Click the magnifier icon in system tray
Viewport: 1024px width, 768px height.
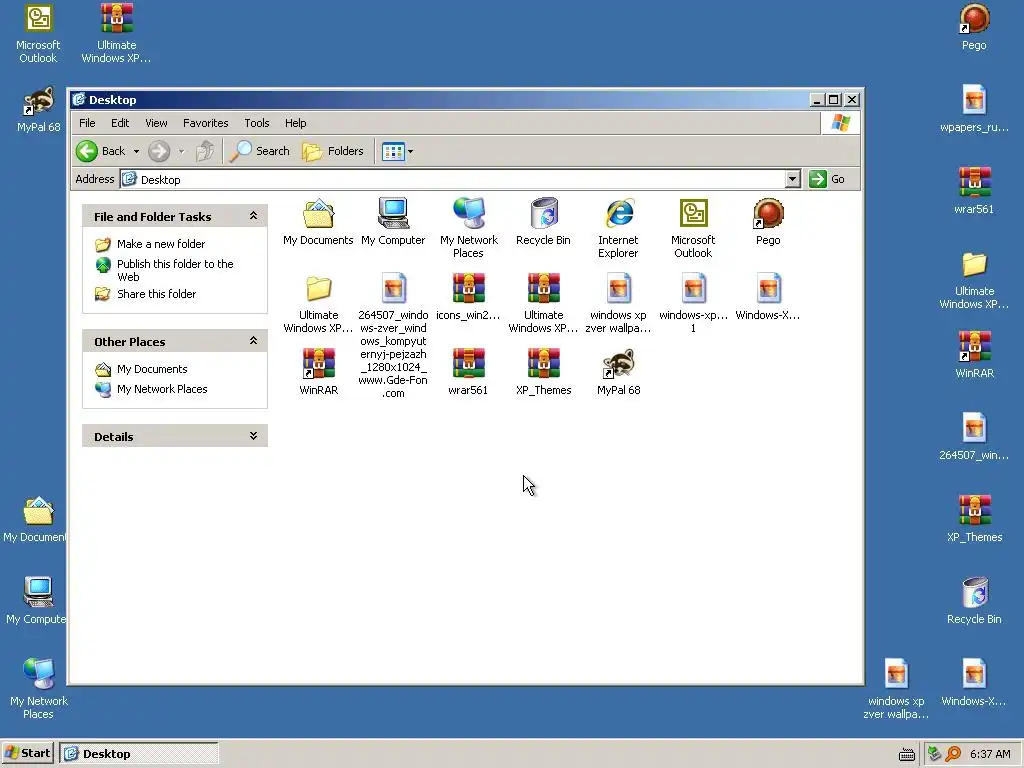[x=953, y=754]
